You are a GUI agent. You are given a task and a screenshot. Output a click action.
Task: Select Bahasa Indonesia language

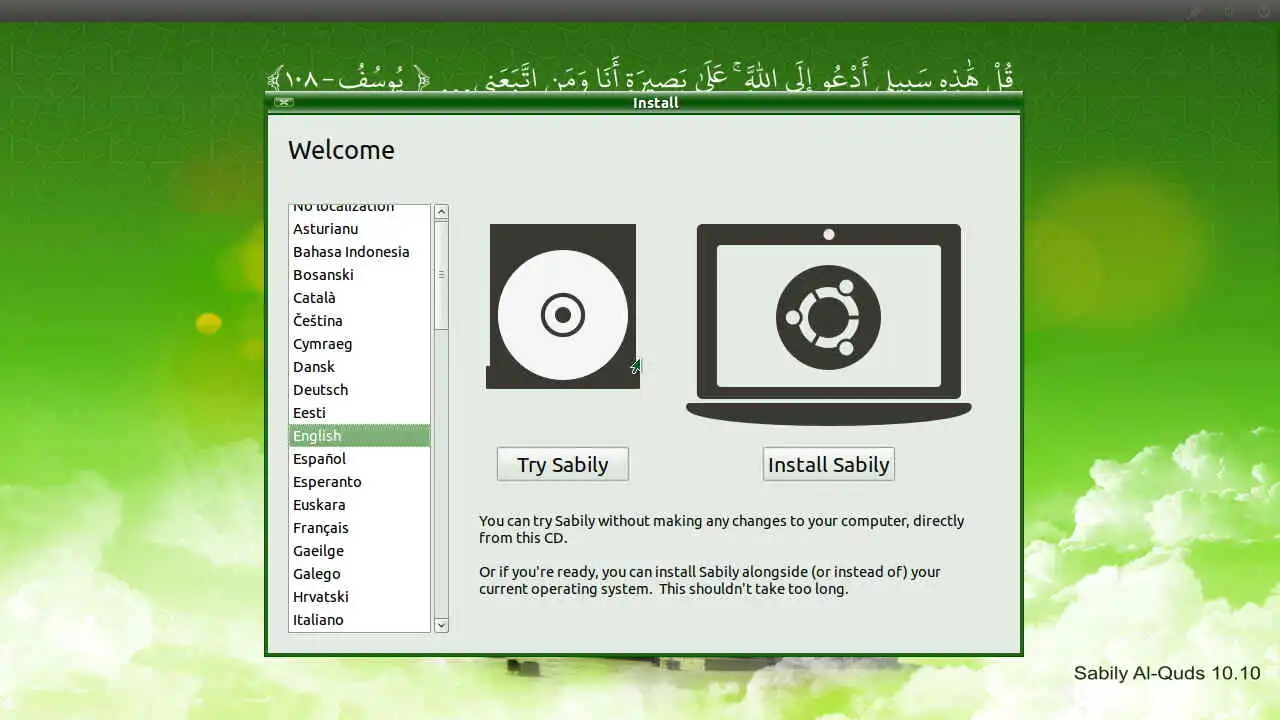pyautogui.click(x=360, y=252)
